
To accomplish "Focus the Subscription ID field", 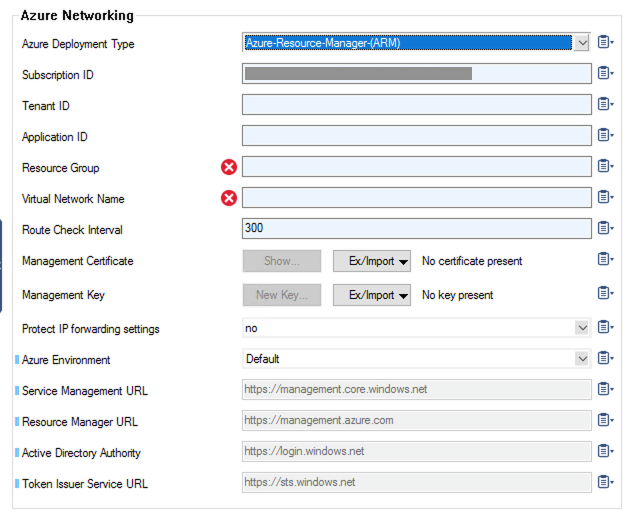I will [417, 74].
